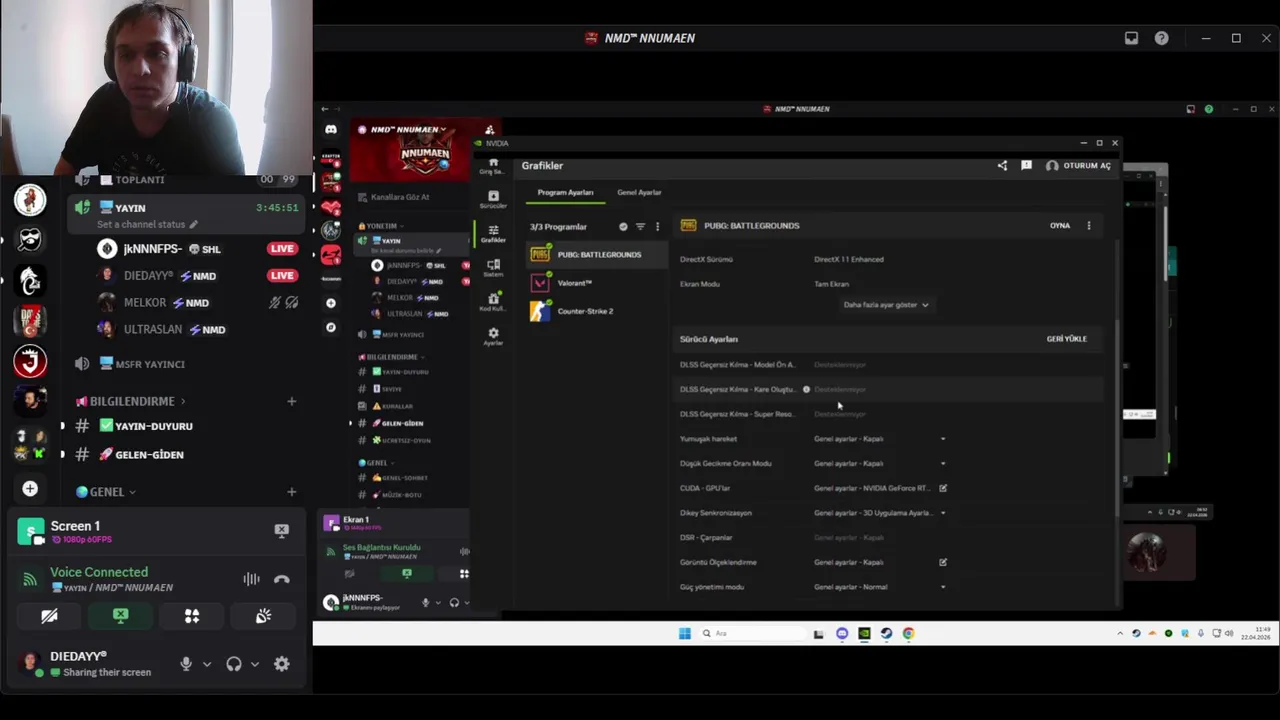Click LIVE badge next to DIEDAYY
The width and height of the screenshot is (1280, 720).
coord(282,276)
